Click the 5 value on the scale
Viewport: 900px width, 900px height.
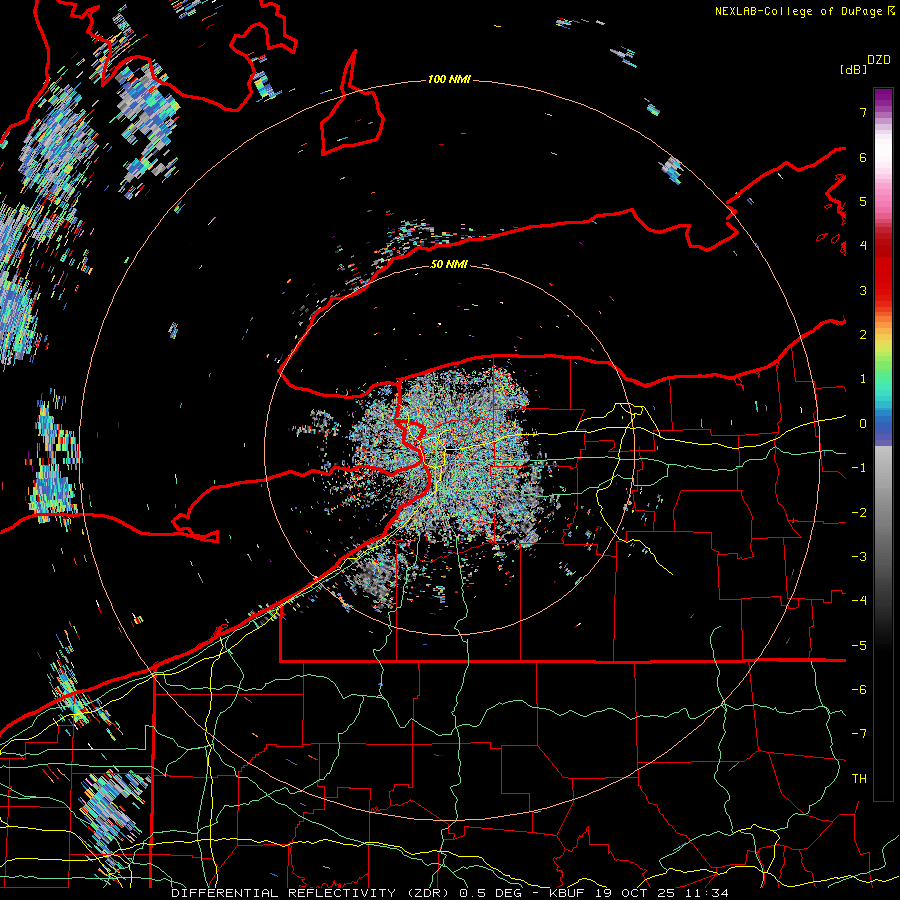pos(863,201)
